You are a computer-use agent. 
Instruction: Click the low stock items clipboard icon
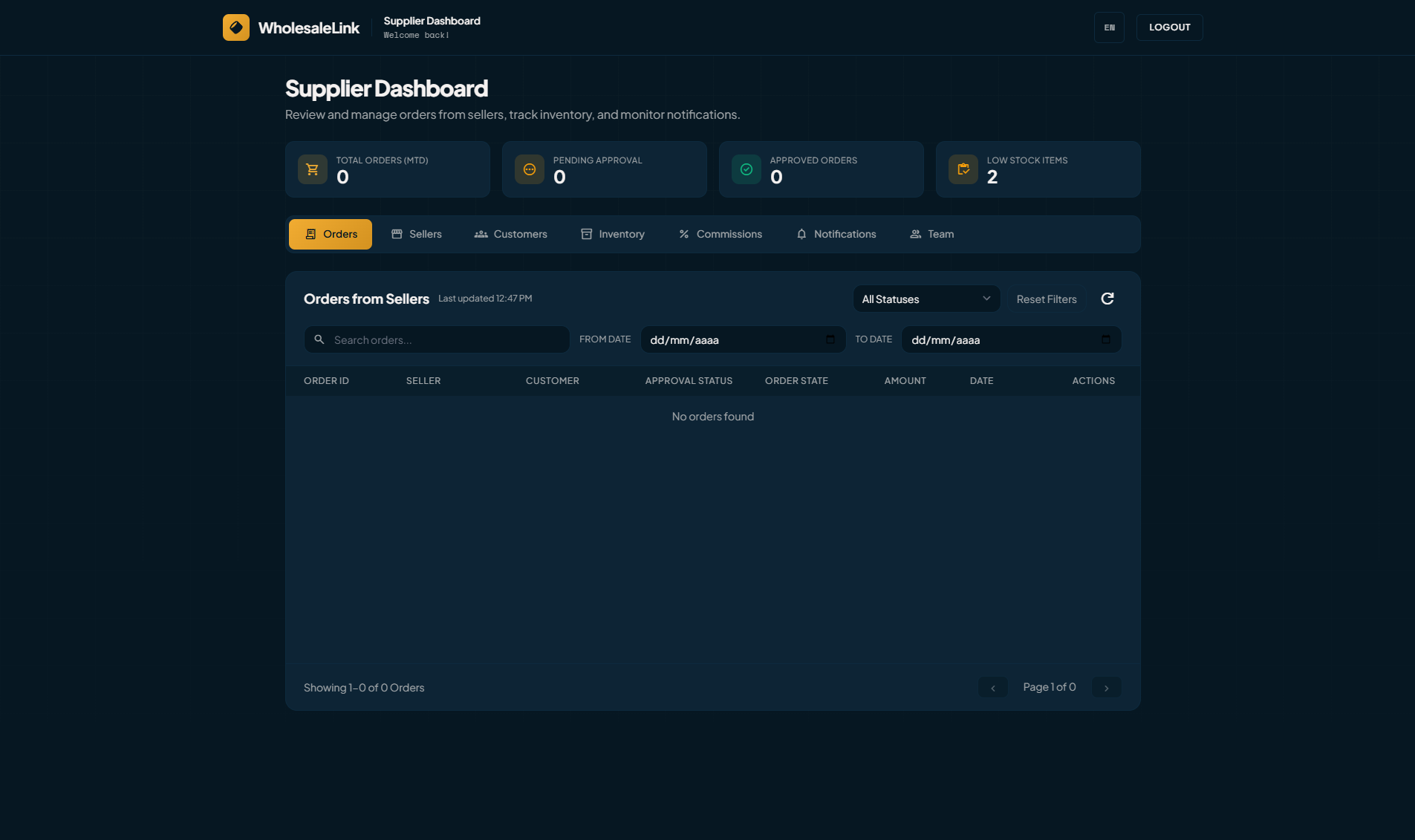tap(963, 169)
